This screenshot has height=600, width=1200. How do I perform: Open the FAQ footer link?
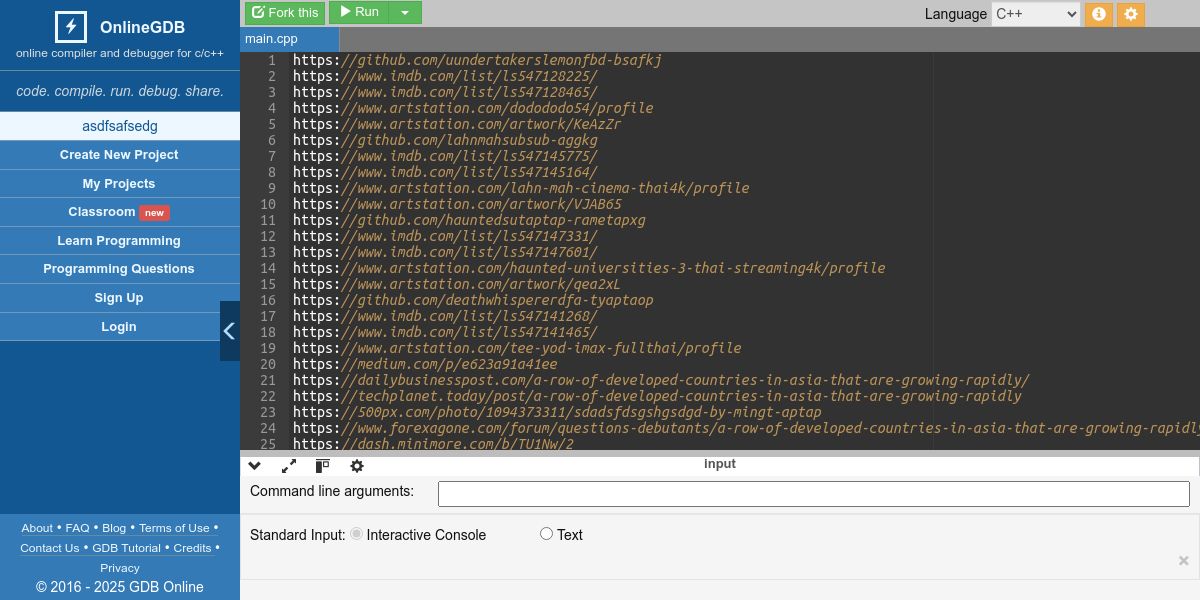click(77, 528)
